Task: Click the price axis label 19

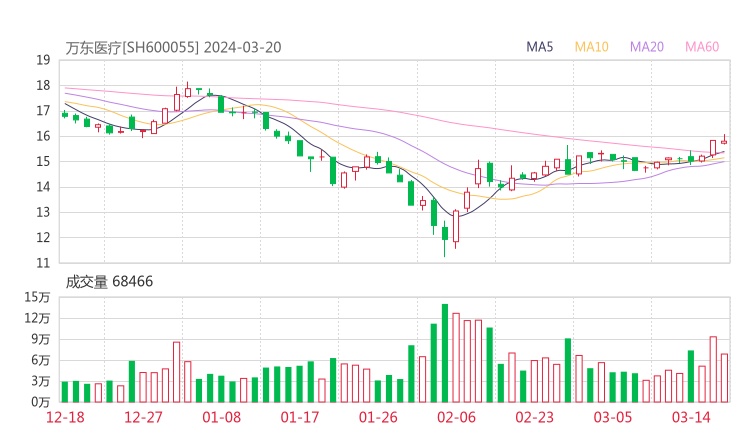Action: [43, 60]
